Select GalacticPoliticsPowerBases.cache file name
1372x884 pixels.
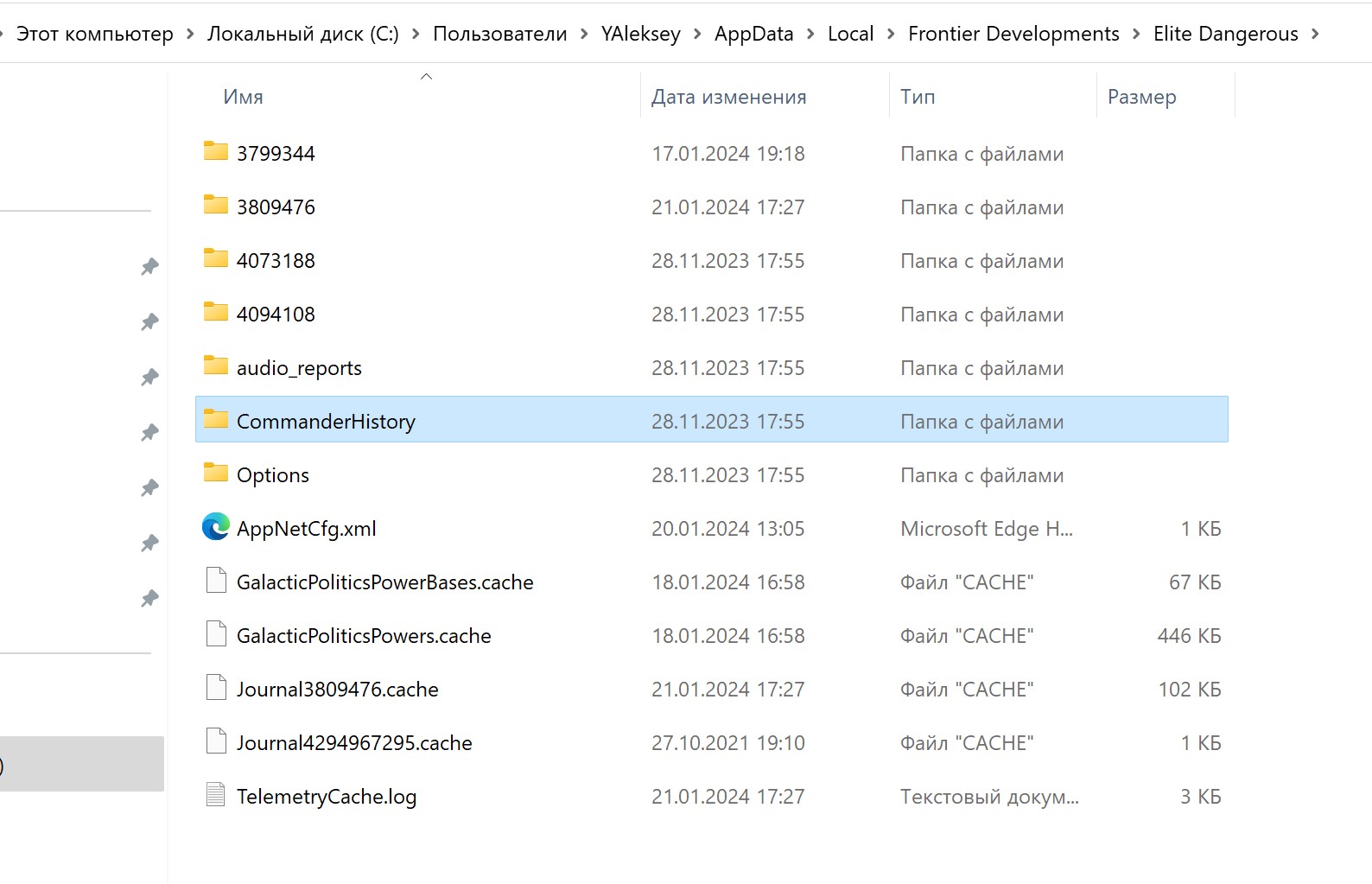tap(385, 582)
